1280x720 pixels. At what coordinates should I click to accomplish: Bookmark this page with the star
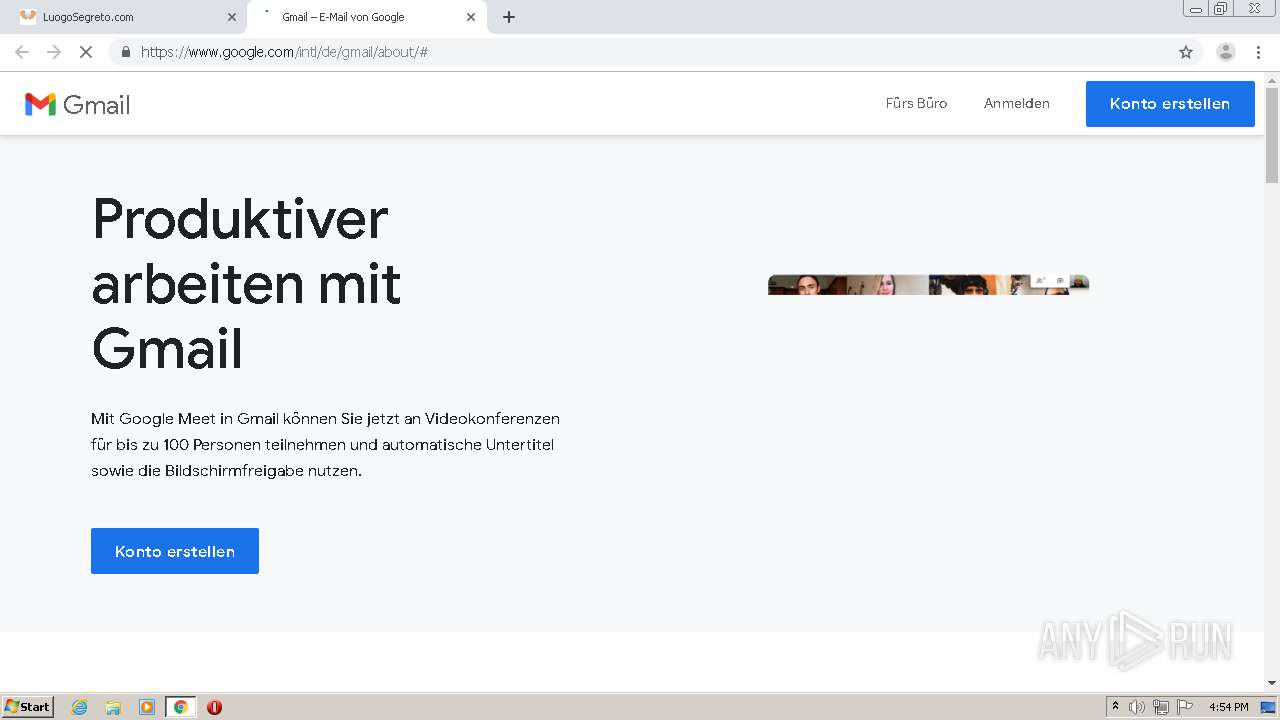1186,52
